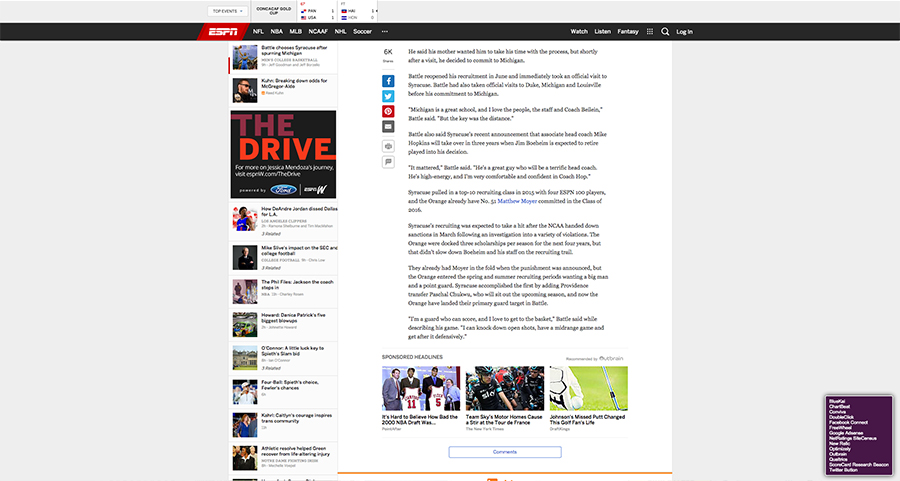Select Facebook Connect in tracker list
Screen dimensions: 900x481
pyautogui.click(x=848, y=422)
